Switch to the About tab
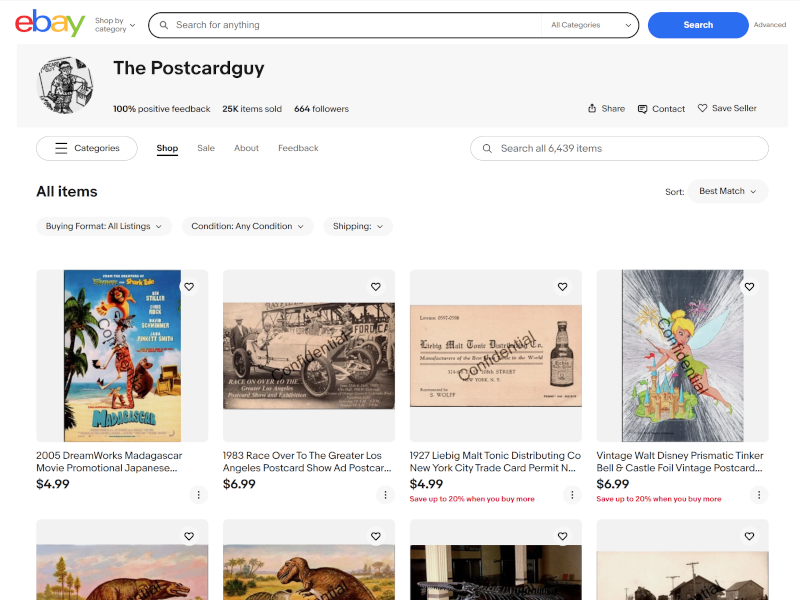 point(244,147)
